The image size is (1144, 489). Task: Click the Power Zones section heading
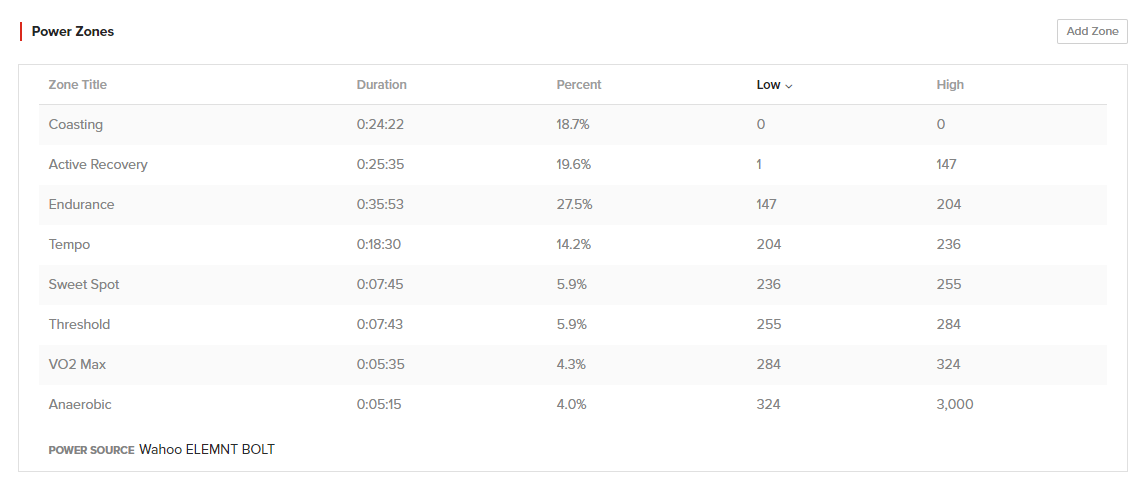click(73, 31)
